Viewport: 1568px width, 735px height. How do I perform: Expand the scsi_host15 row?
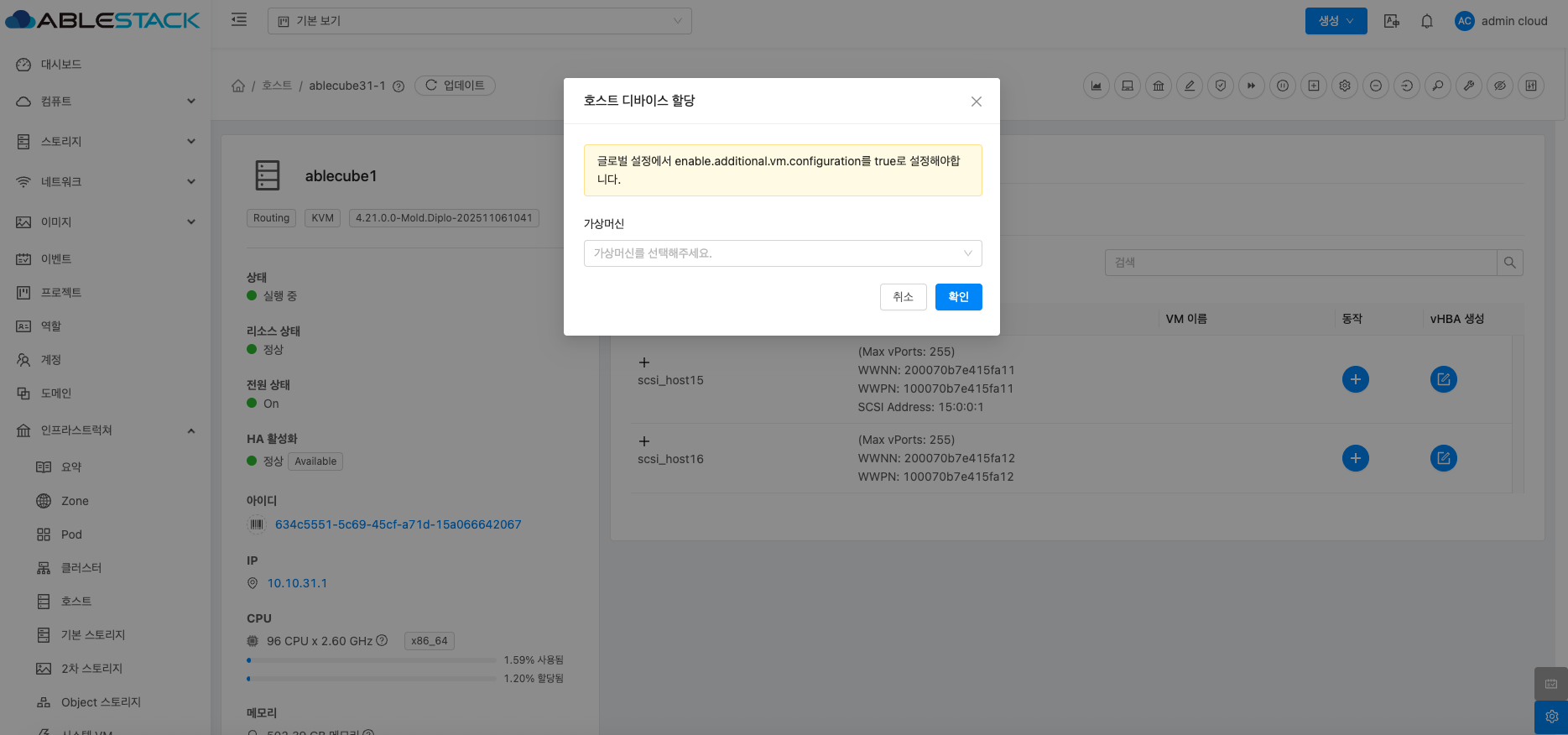tap(644, 362)
